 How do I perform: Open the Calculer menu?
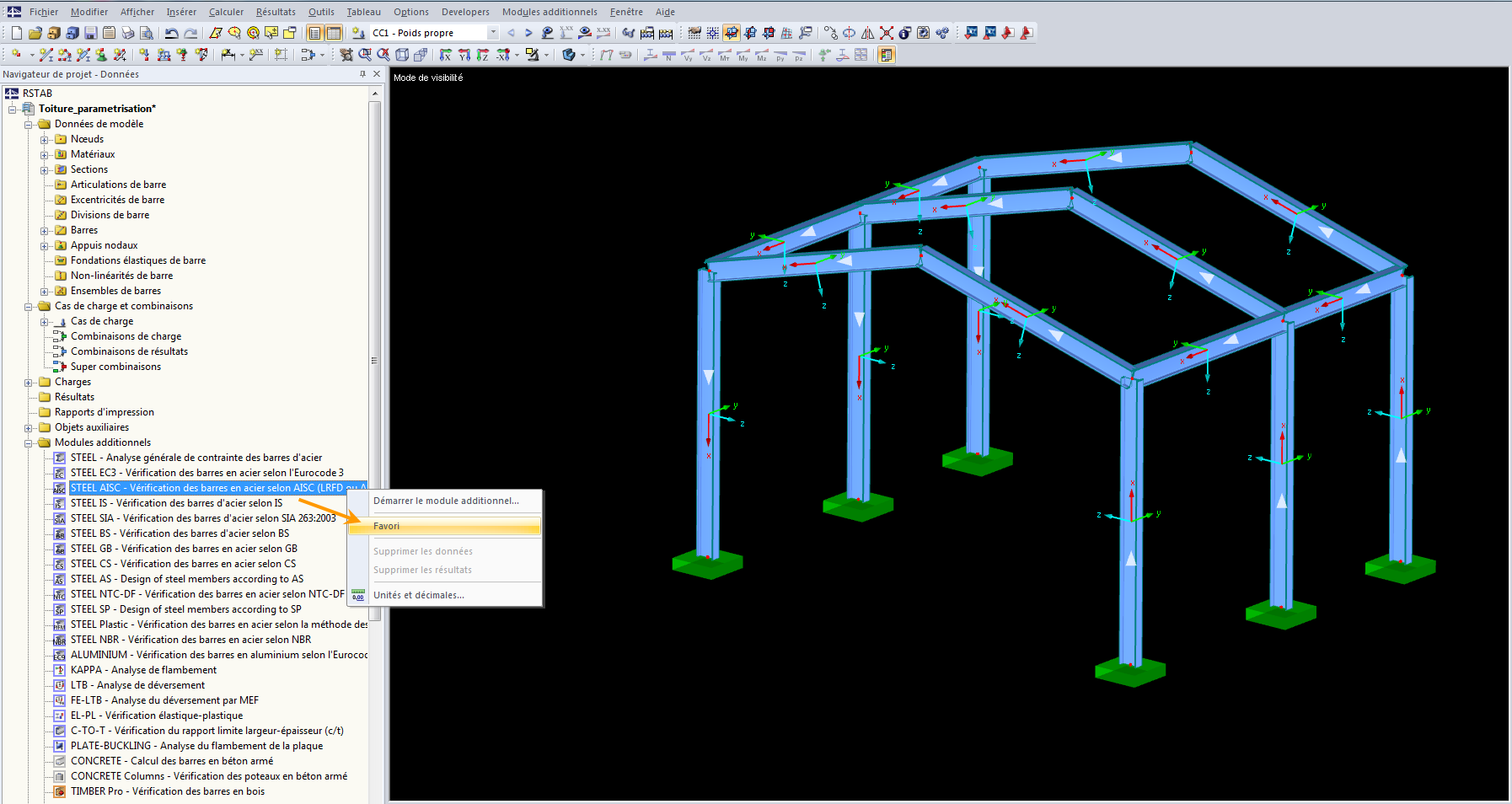[x=226, y=12]
